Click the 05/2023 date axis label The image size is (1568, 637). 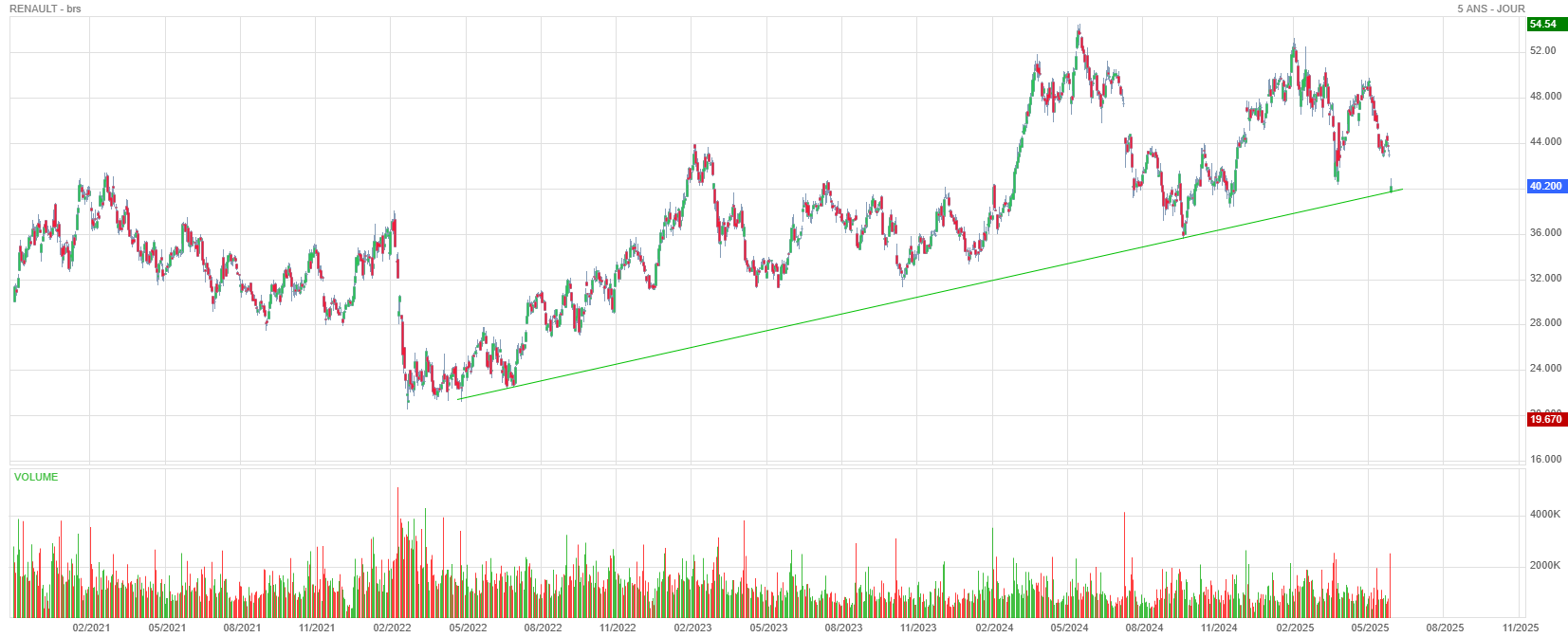coord(768,628)
